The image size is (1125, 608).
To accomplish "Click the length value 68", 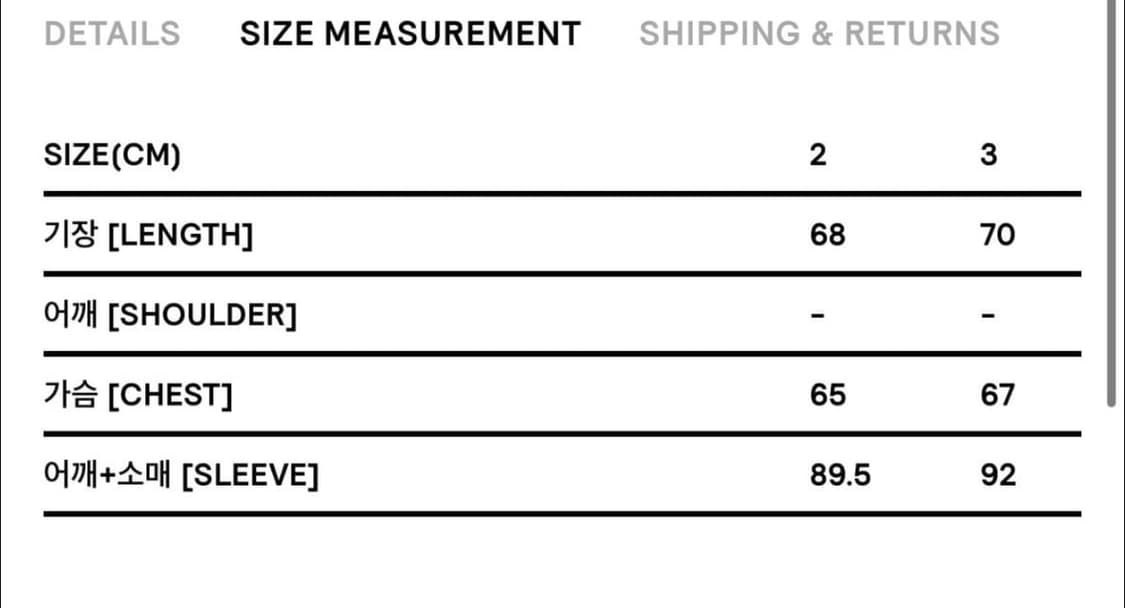I will click(827, 236).
